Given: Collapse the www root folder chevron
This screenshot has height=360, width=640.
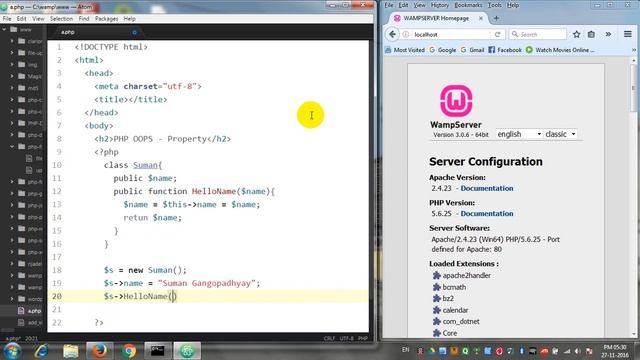Looking at the screenshot, I should pyautogui.click(x=4, y=29).
